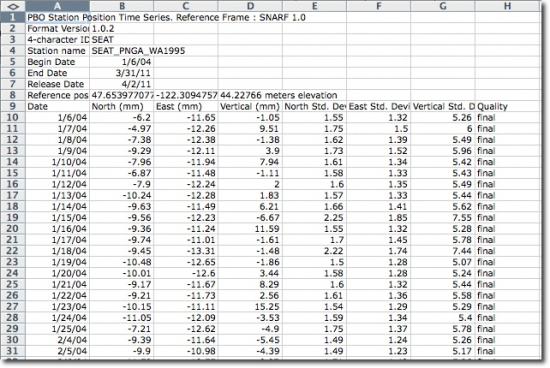Click the '9.51' vertical value cell
The height and width of the screenshot is (368, 550).
[250, 129]
